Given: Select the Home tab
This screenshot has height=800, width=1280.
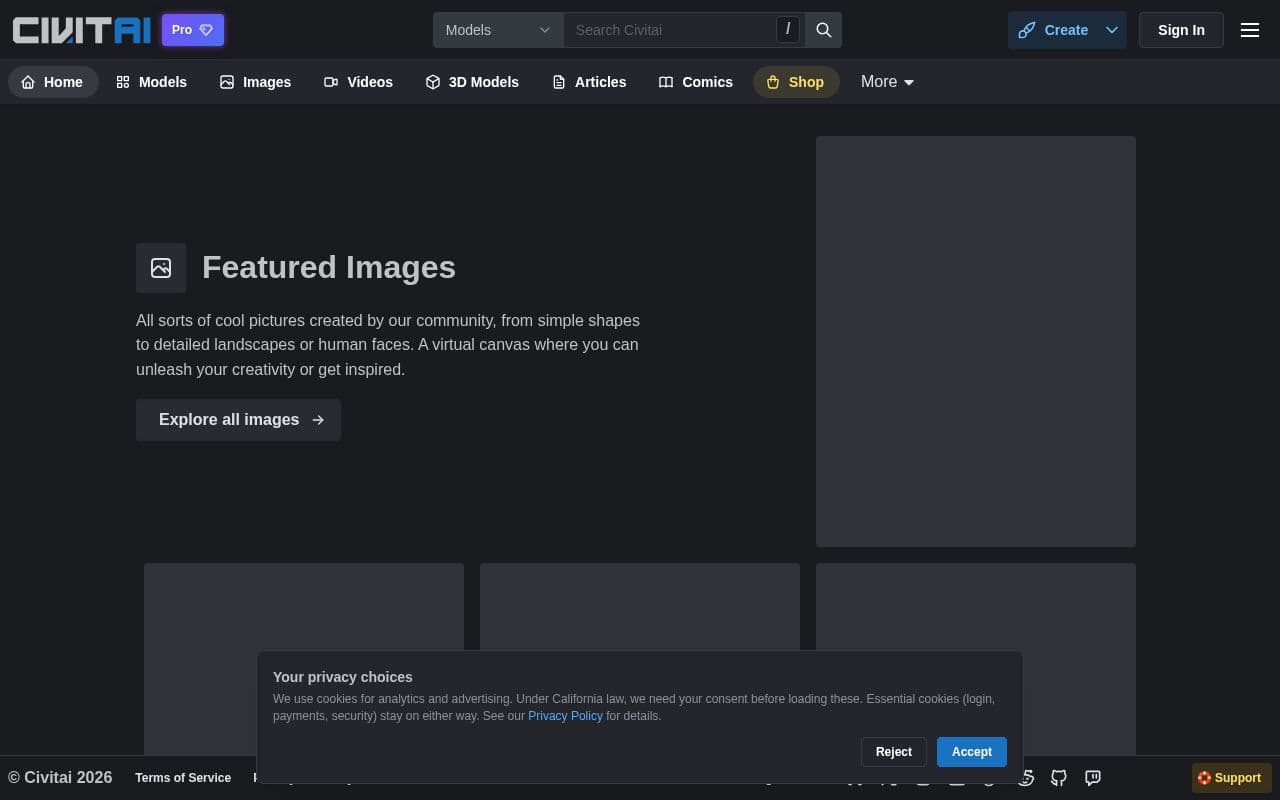Looking at the screenshot, I should pyautogui.click(x=53, y=82).
